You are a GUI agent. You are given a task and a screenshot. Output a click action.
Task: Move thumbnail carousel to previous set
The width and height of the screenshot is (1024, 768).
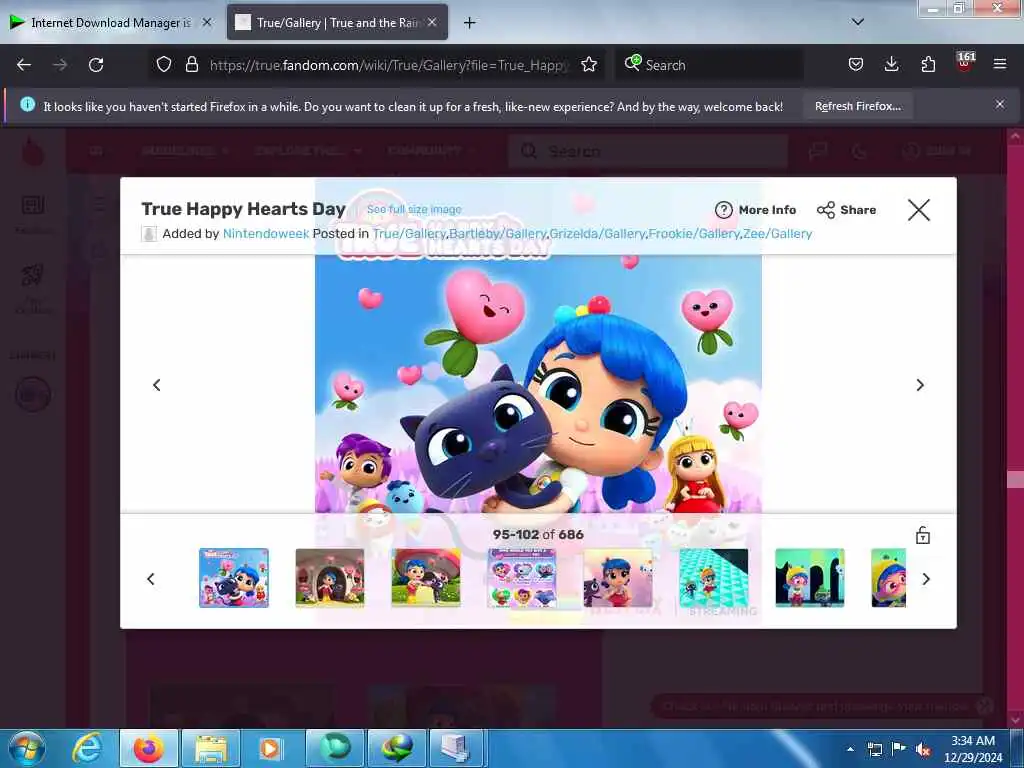click(151, 579)
